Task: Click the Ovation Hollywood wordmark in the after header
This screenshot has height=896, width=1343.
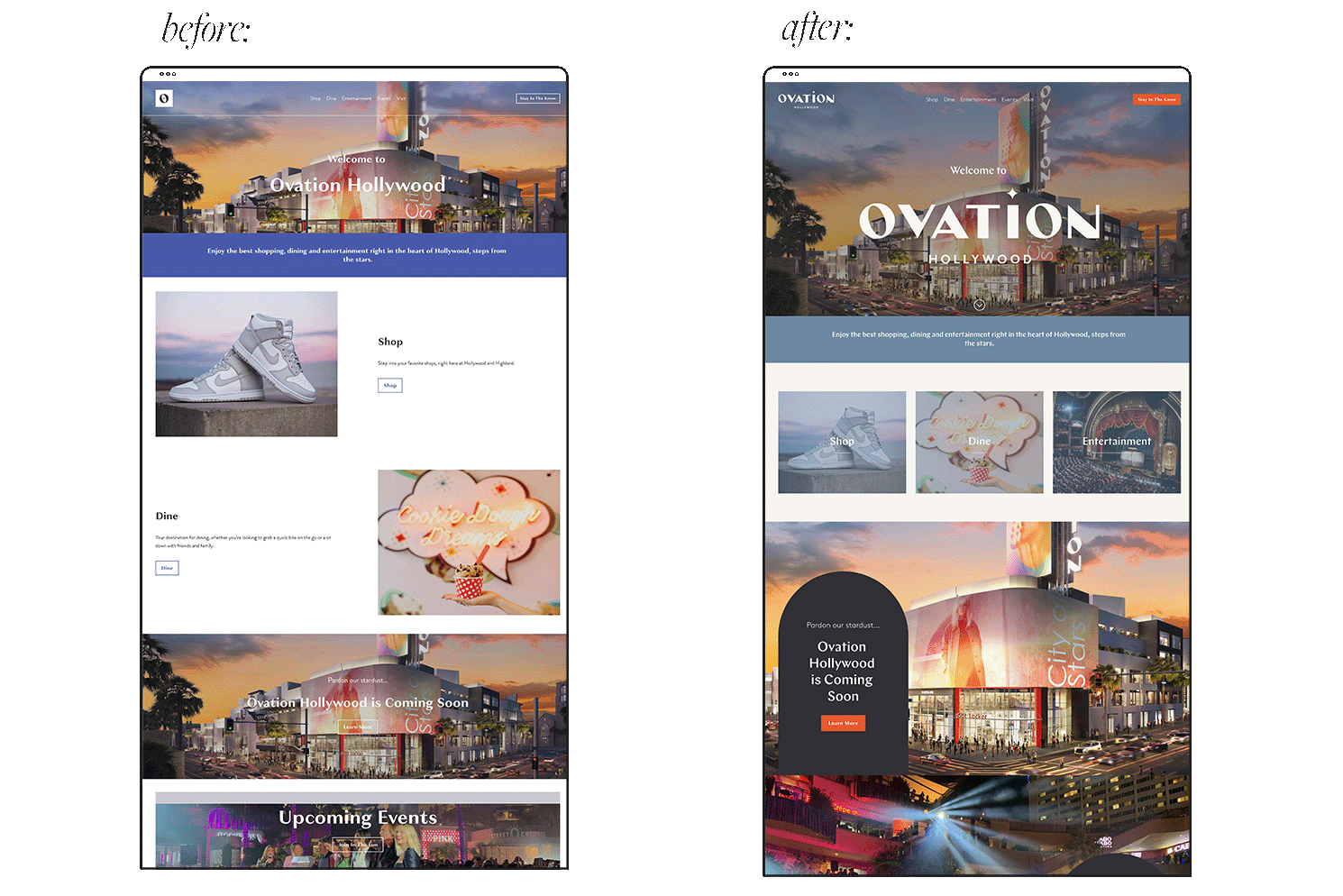Action: pyautogui.click(x=805, y=99)
